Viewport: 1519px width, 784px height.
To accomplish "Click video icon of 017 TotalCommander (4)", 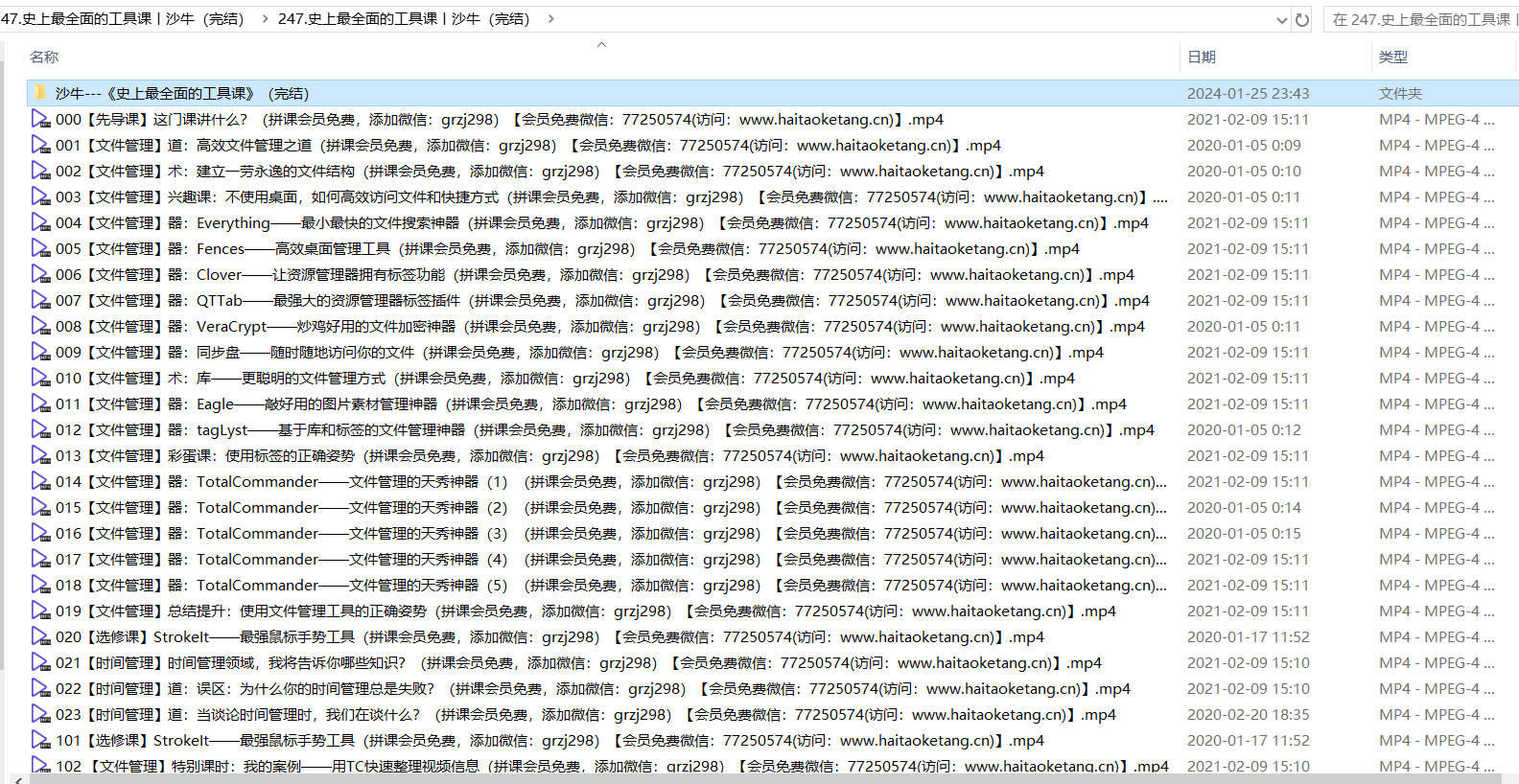I will 40,559.
